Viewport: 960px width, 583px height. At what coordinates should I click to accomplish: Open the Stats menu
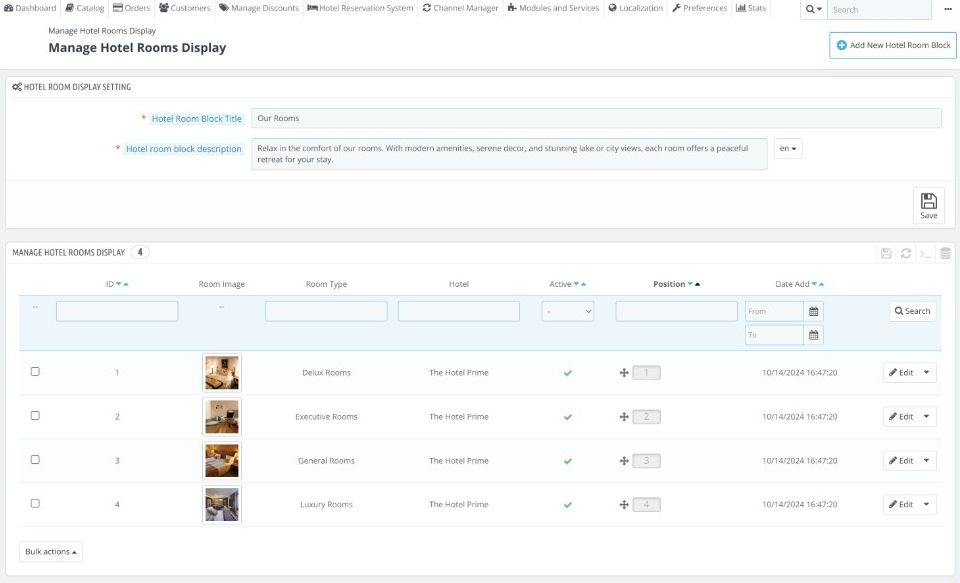coord(751,8)
